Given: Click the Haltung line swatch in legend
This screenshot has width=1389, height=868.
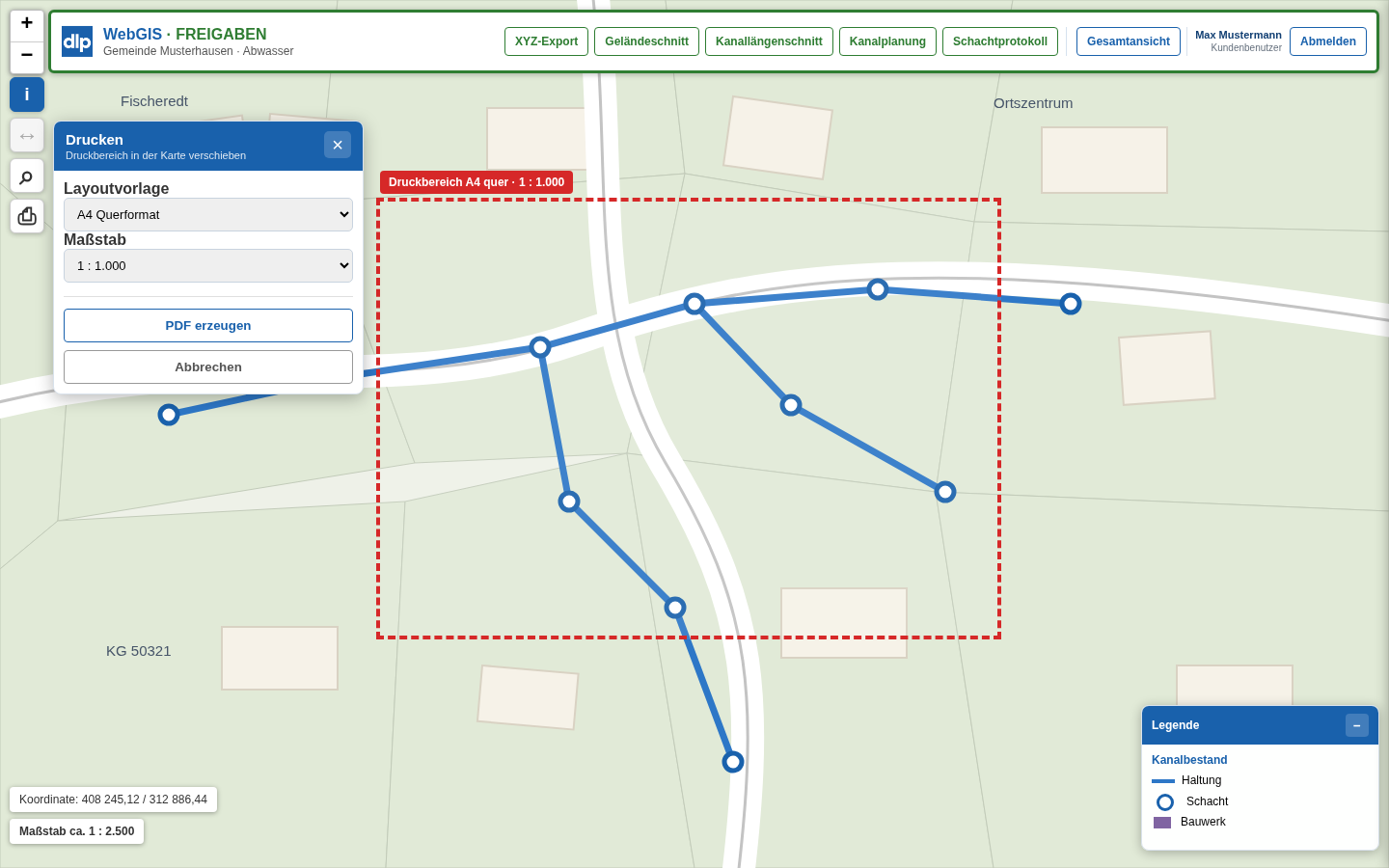Looking at the screenshot, I should point(1163,781).
